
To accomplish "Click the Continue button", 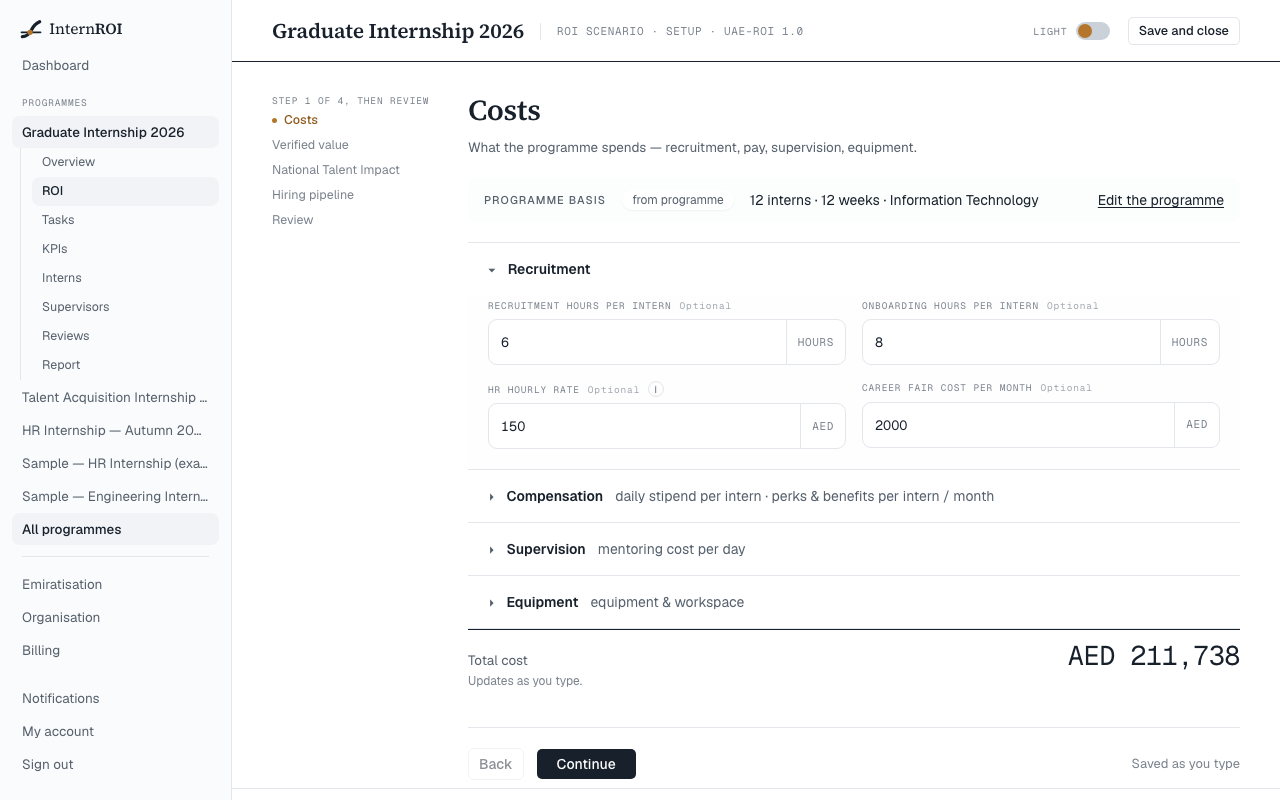I will [586, 764].
